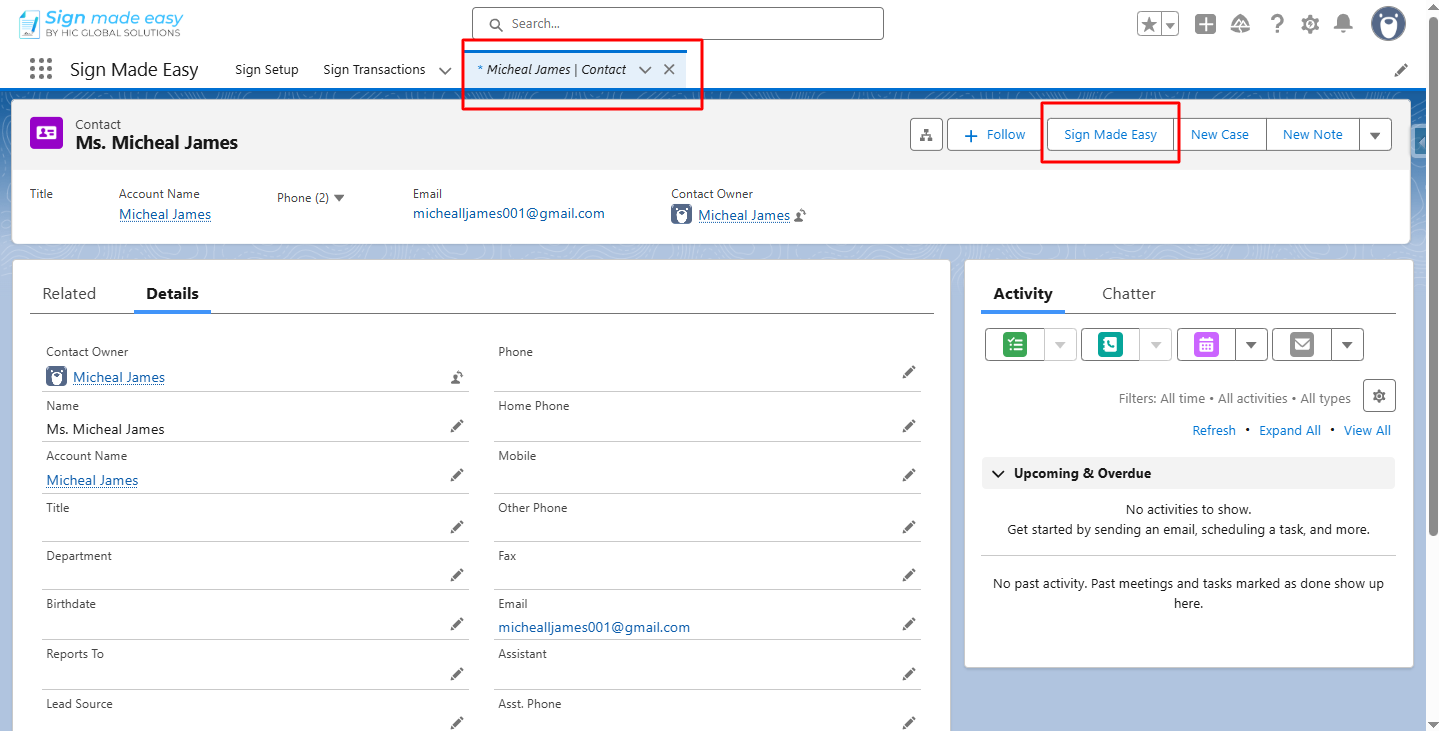Click the Refresh link in Activity panel
Viewport: 1439px width, 731px height.
tap(1213, 430)
